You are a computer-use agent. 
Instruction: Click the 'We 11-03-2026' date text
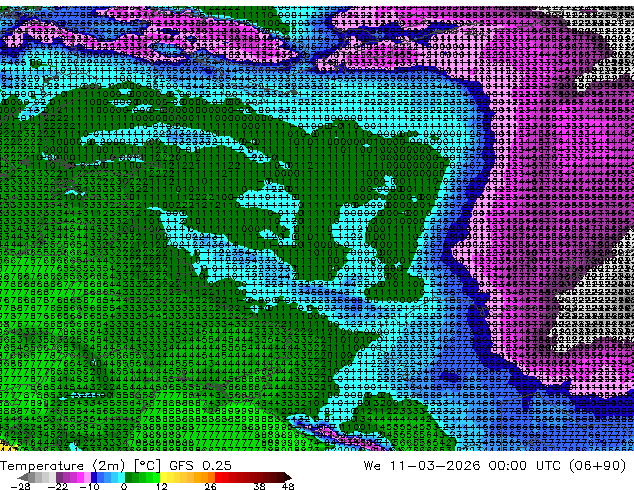click(422, 466)
